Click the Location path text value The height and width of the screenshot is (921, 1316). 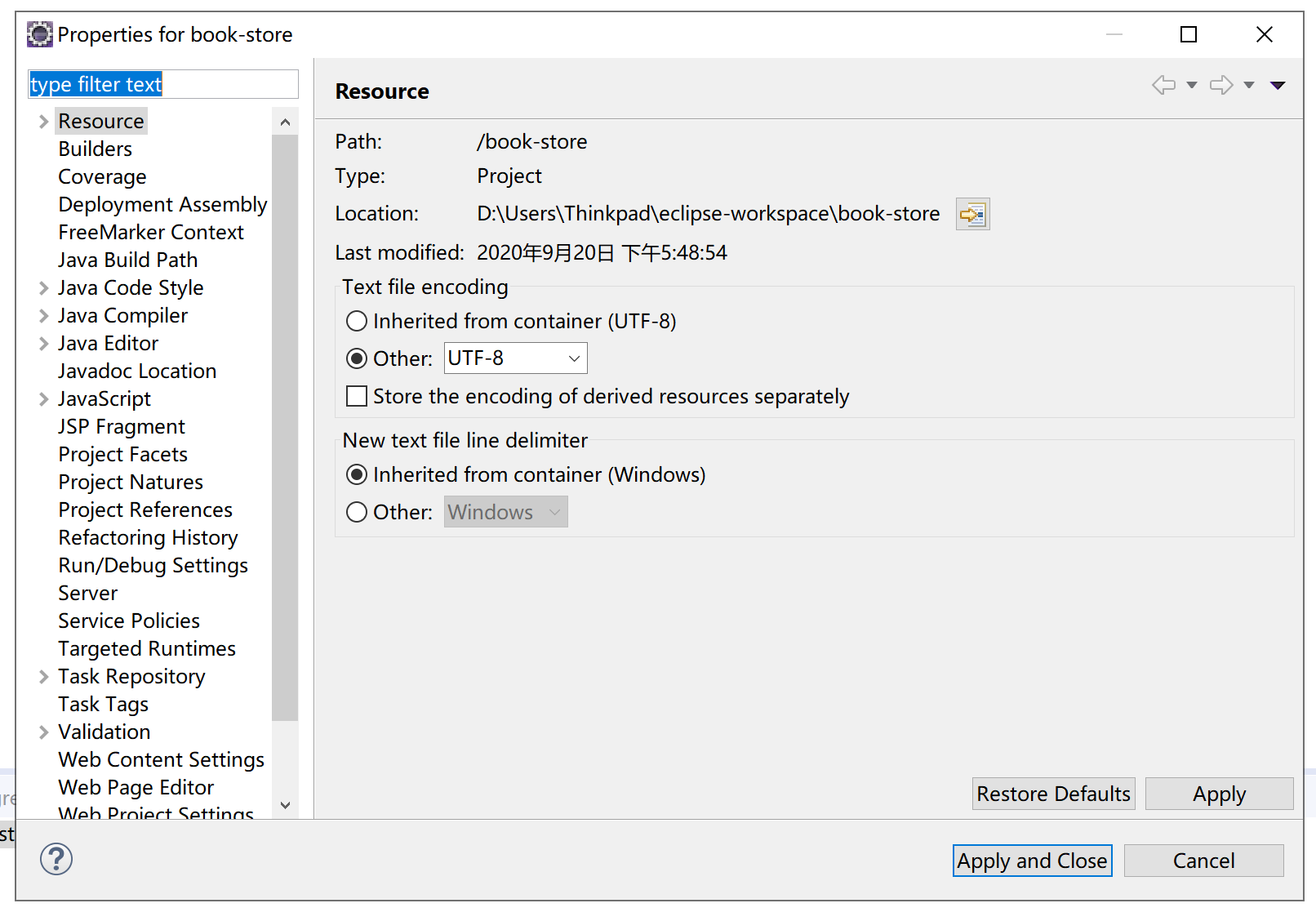pyautogui.click(x=708, y=214)
